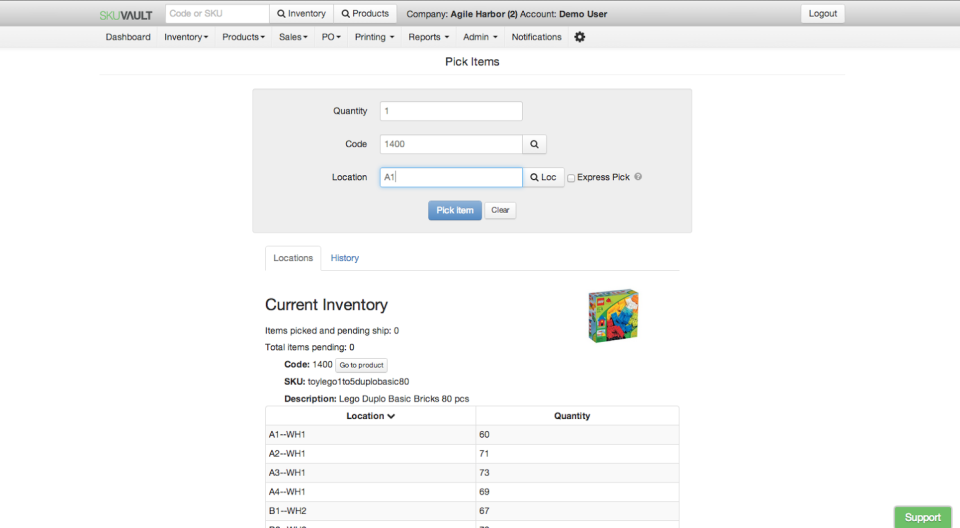
Task: Open settings gear icon in navbar
Action: pos(579,37)
